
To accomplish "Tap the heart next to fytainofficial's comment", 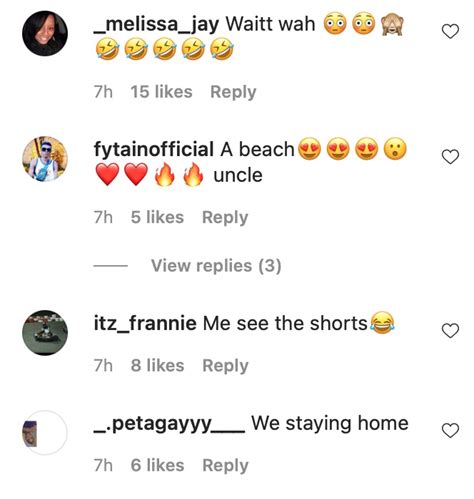I will pyautogui.click(x=450, y=157).
